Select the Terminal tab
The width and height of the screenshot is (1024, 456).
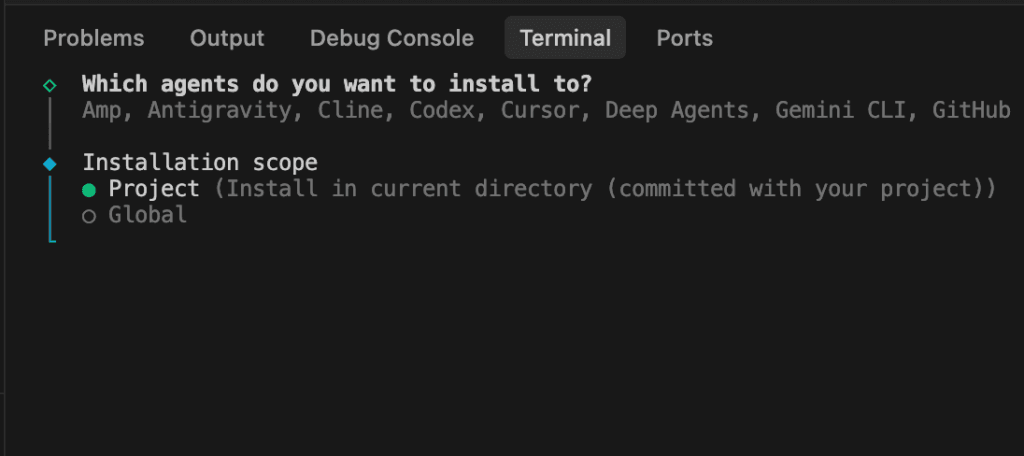[565, 38]
